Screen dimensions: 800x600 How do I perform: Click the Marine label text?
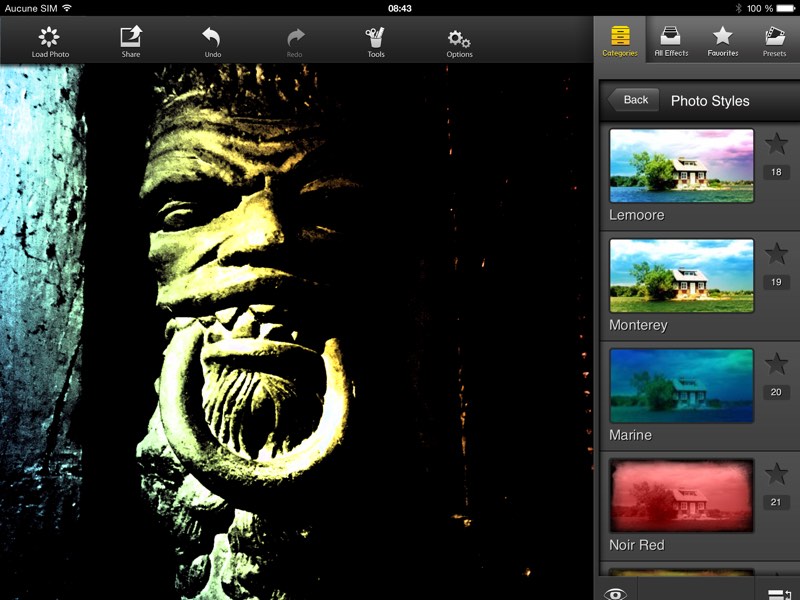point(631,435)
